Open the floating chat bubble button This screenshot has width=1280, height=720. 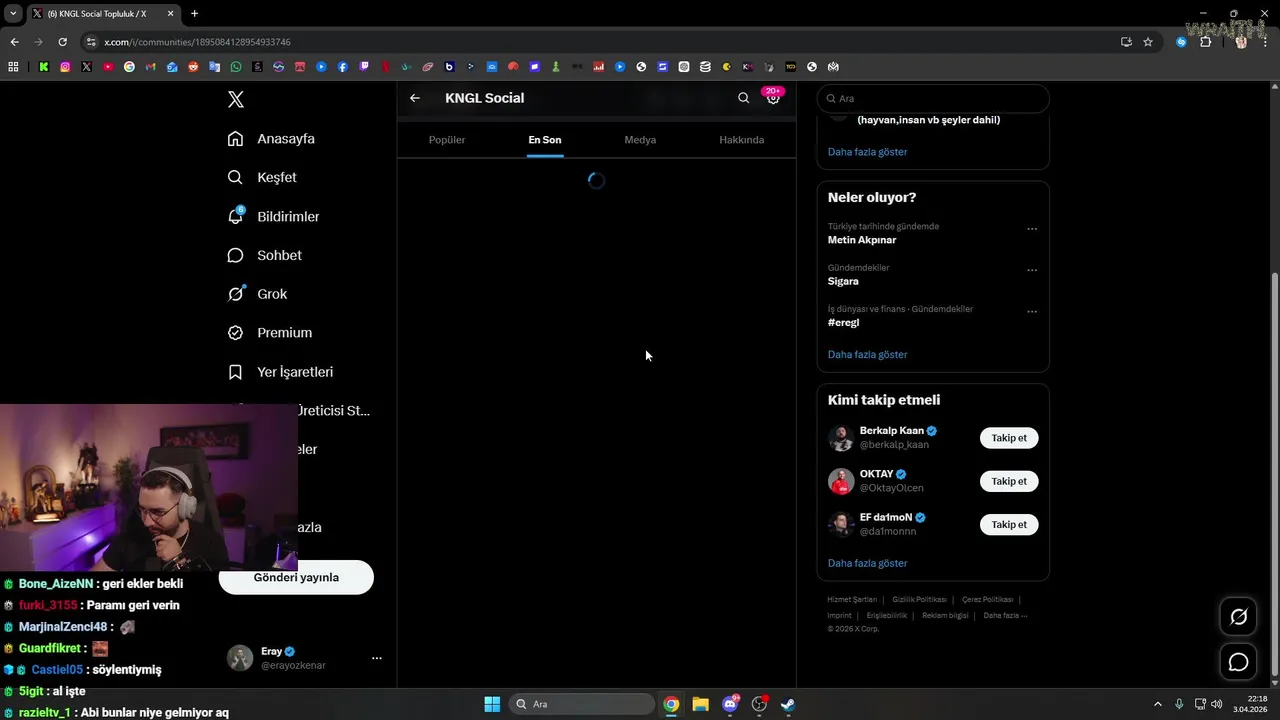pos(1238,662)
